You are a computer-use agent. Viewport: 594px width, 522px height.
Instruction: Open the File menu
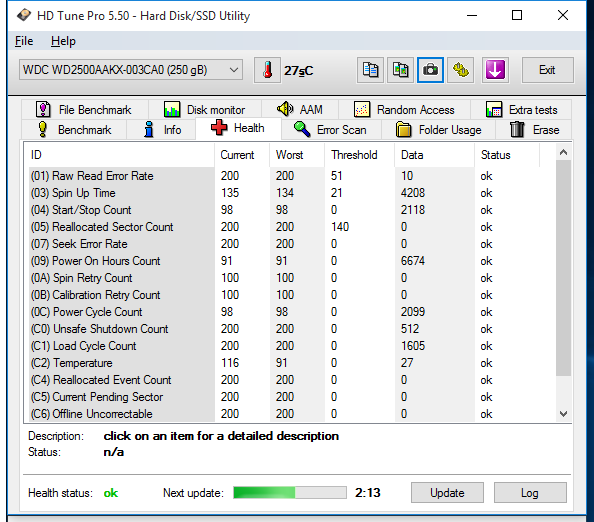(x=24, y=41)
